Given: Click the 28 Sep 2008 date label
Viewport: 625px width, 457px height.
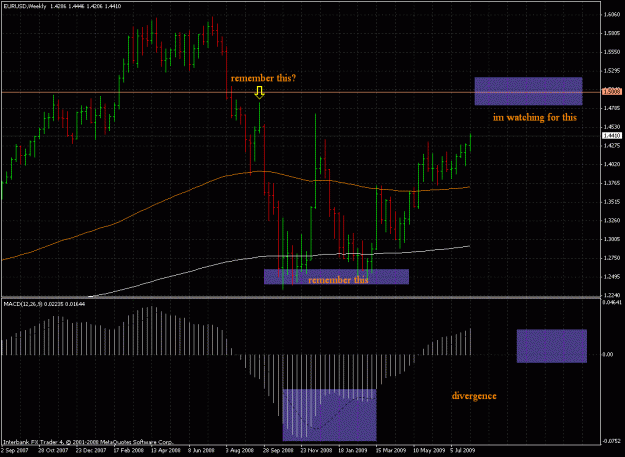Looking at the screenshot, I should 276,451.
